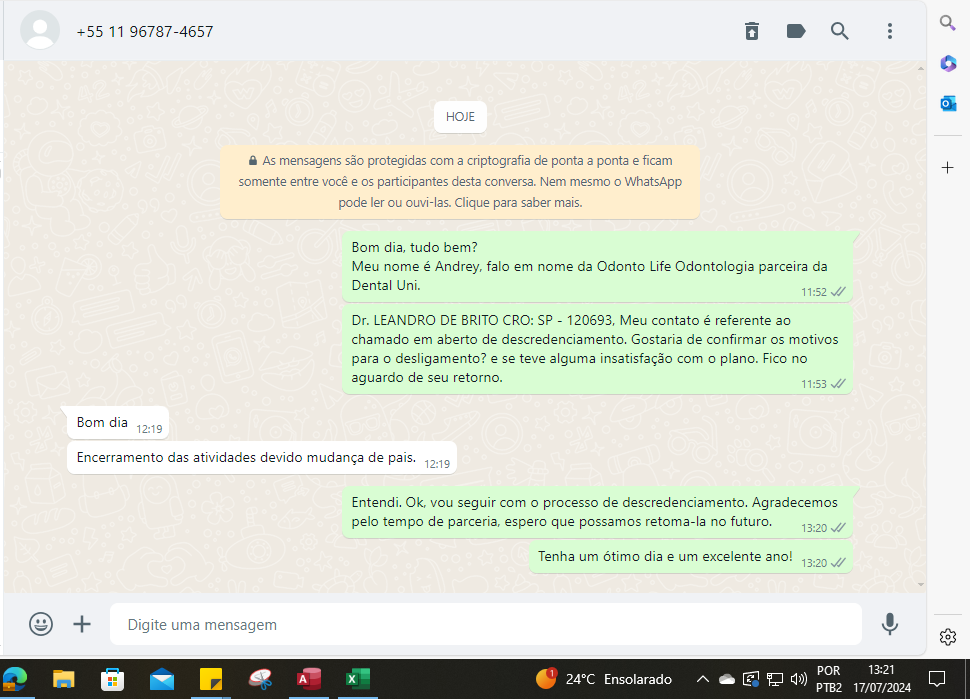Open Microsoft 365 Copilot in Edge sidebar
The height and width of the screenshot is (699, 970).
click(948, 63)
